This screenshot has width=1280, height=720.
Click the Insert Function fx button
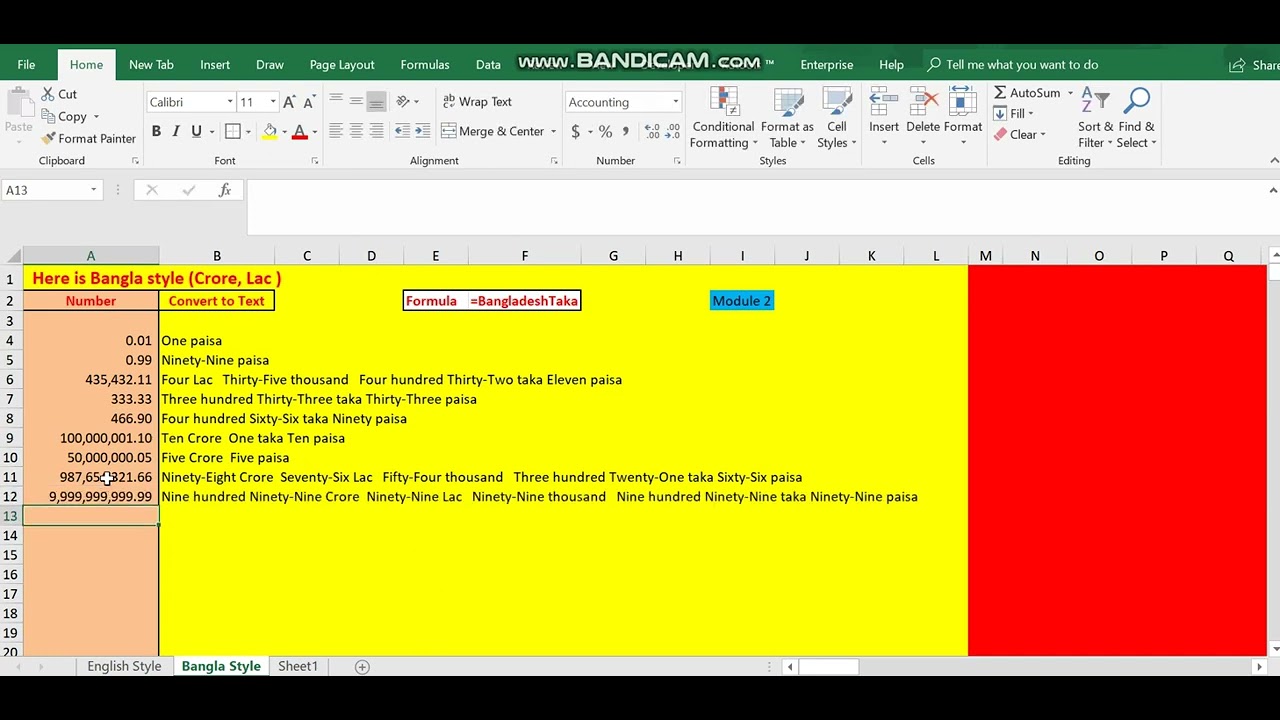click(225, 190)
